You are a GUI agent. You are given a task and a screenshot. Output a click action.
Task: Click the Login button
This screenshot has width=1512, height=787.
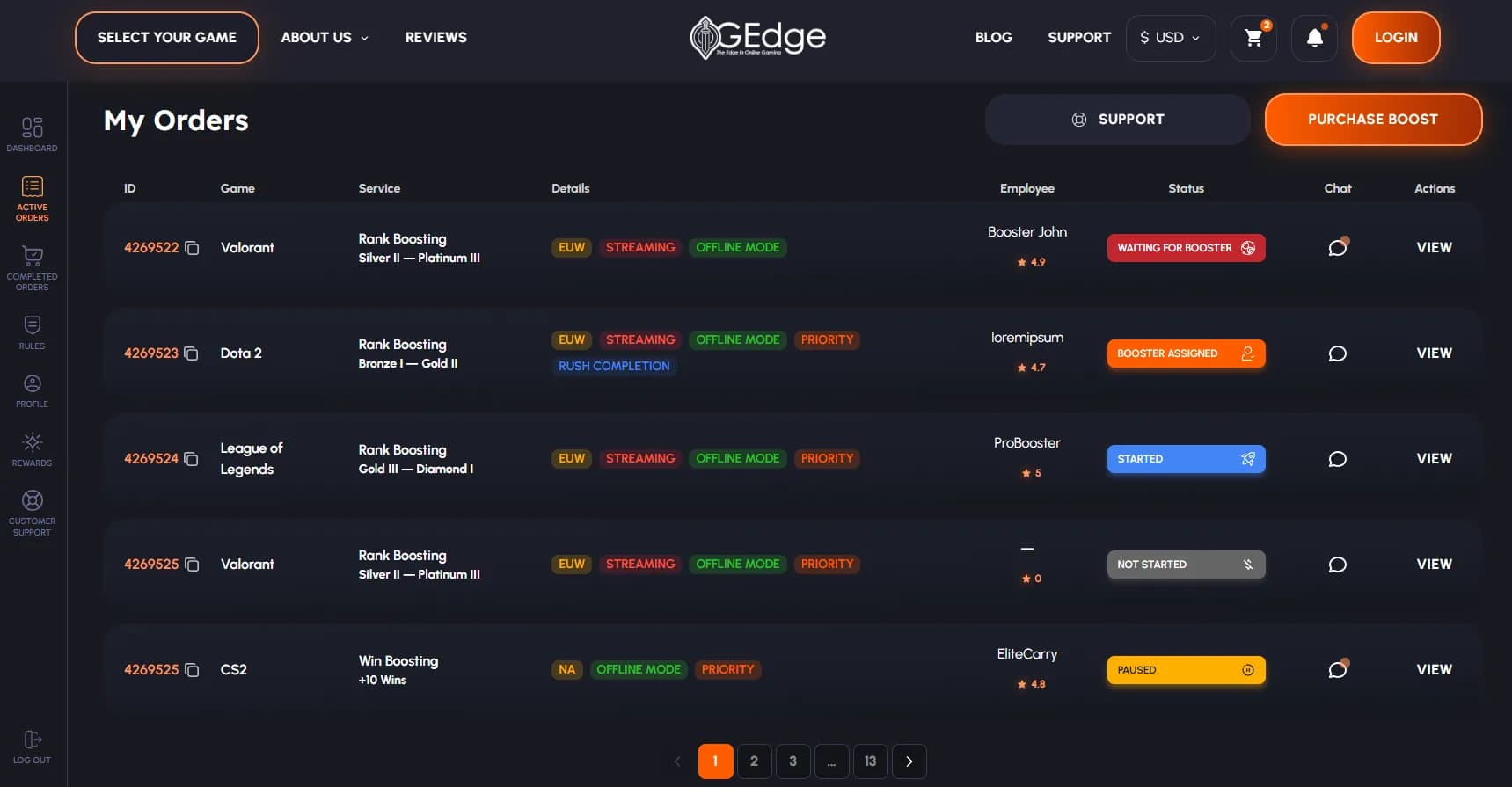[x=1396, y=38]
